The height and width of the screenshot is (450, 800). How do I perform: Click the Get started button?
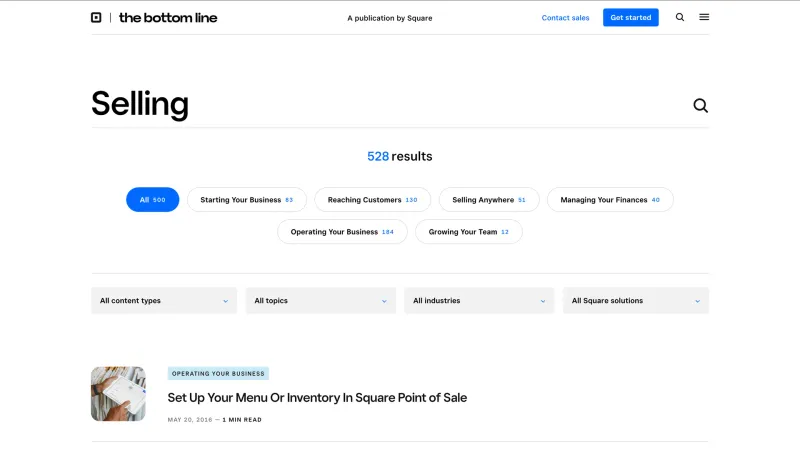(x=631, y=17)
